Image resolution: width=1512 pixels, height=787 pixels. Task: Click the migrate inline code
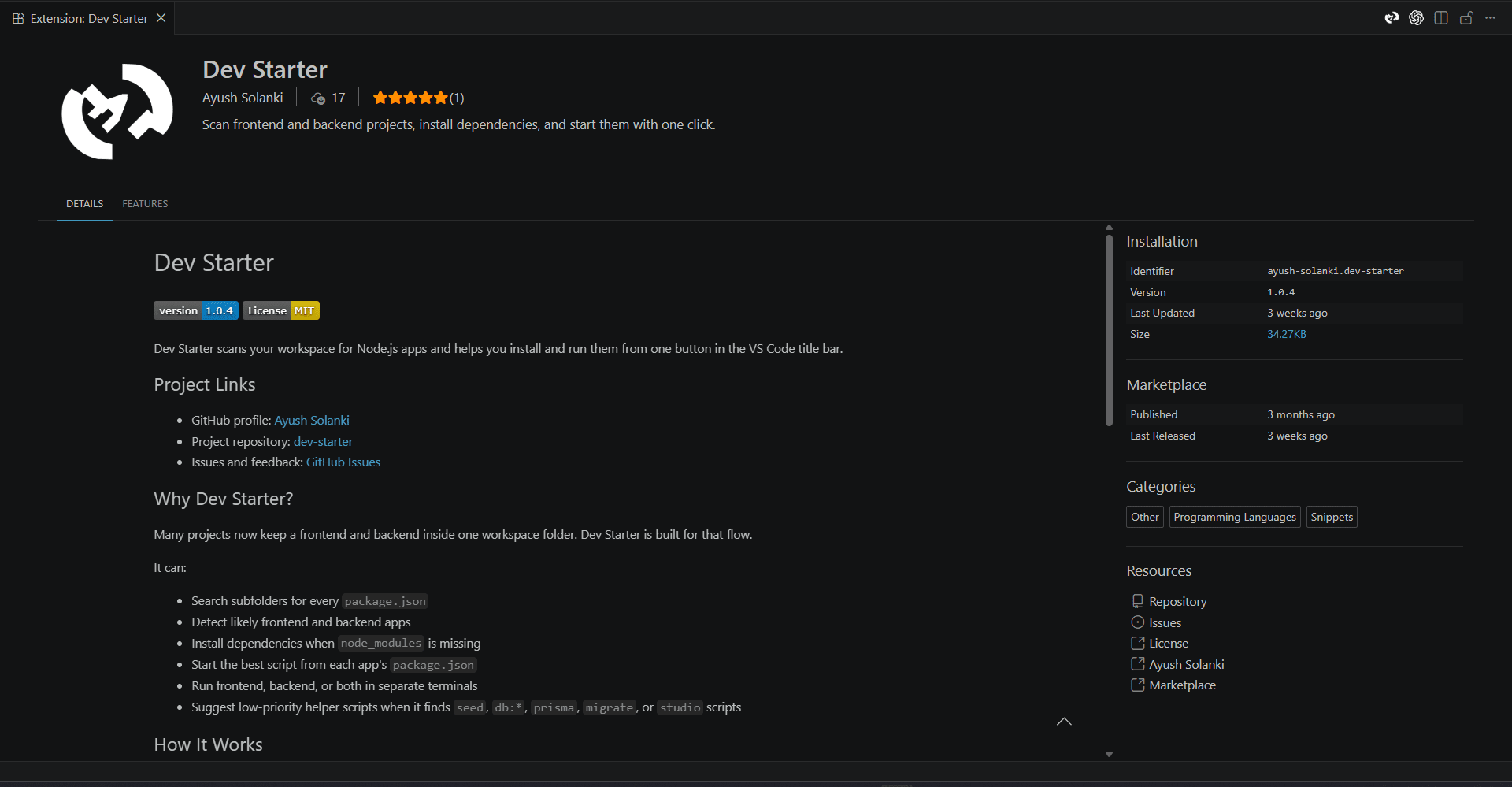tap(609, 707)
